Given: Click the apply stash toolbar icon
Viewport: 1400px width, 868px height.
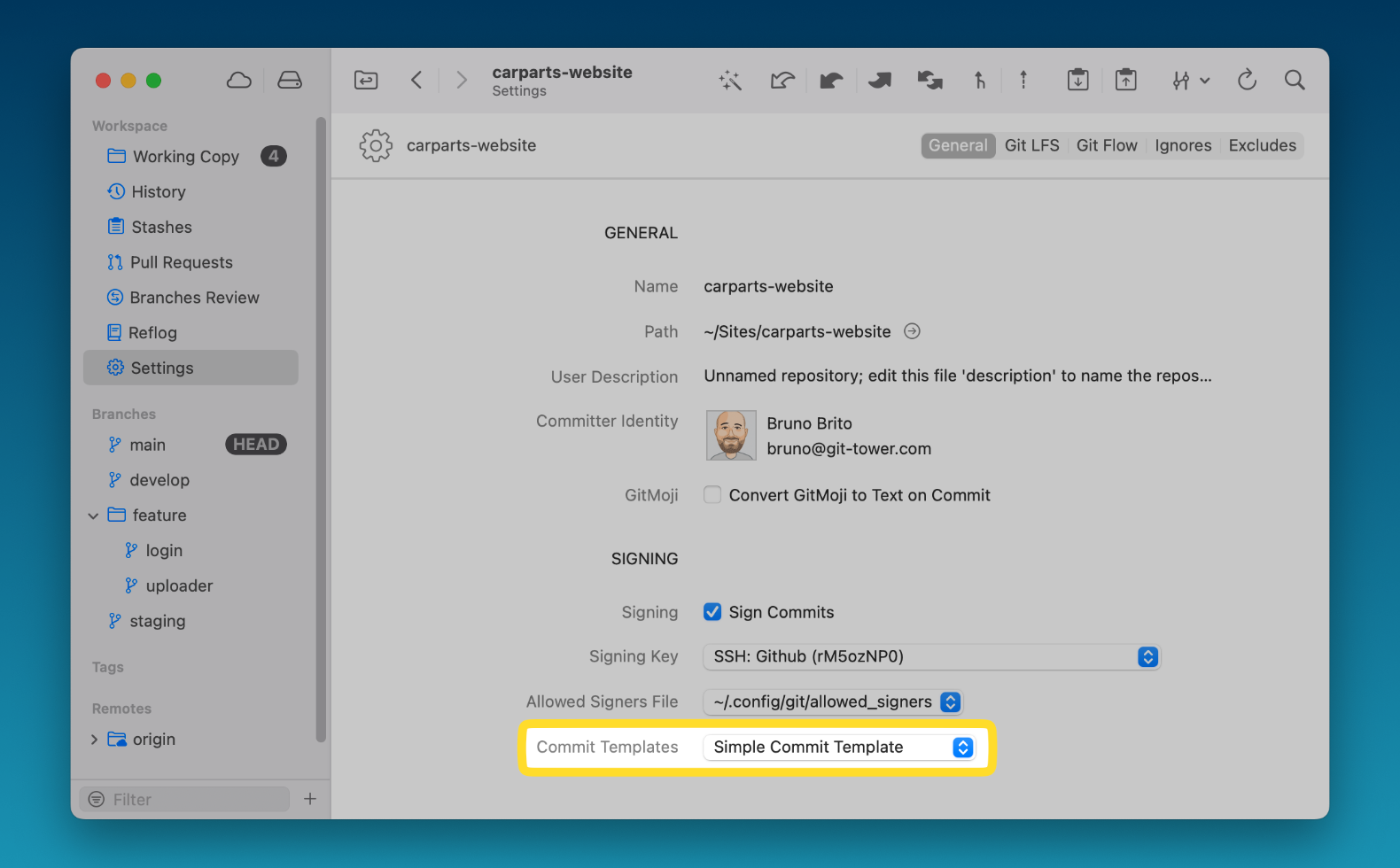Looking at the screenshot, I should click(x=1125, y=81).
